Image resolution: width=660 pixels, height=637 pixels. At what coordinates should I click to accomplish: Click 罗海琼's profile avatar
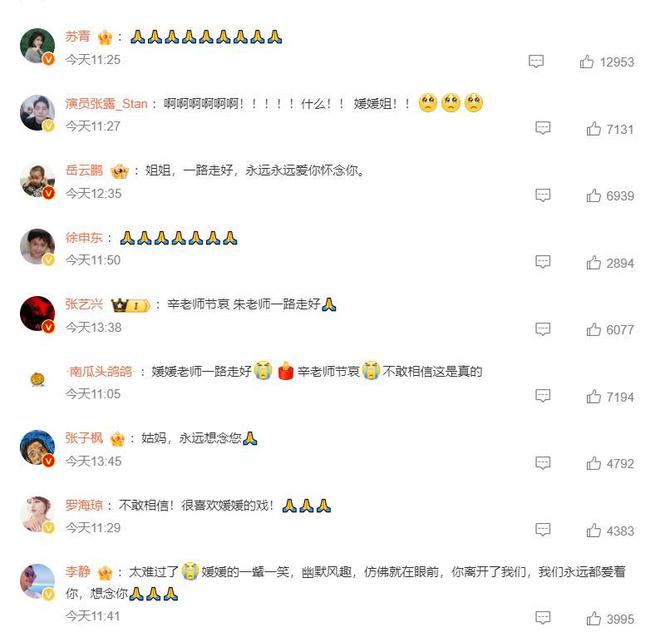(x=37, y=514)
